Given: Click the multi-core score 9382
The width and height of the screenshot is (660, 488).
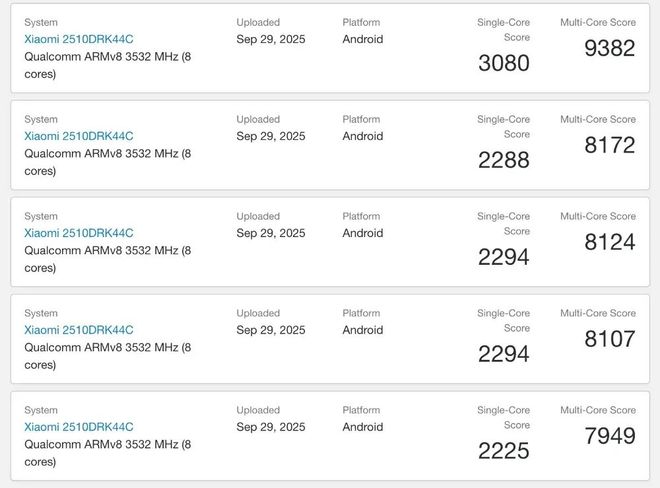Looking at the screenshot, I should pyautogui.click(x=609, y=48).
